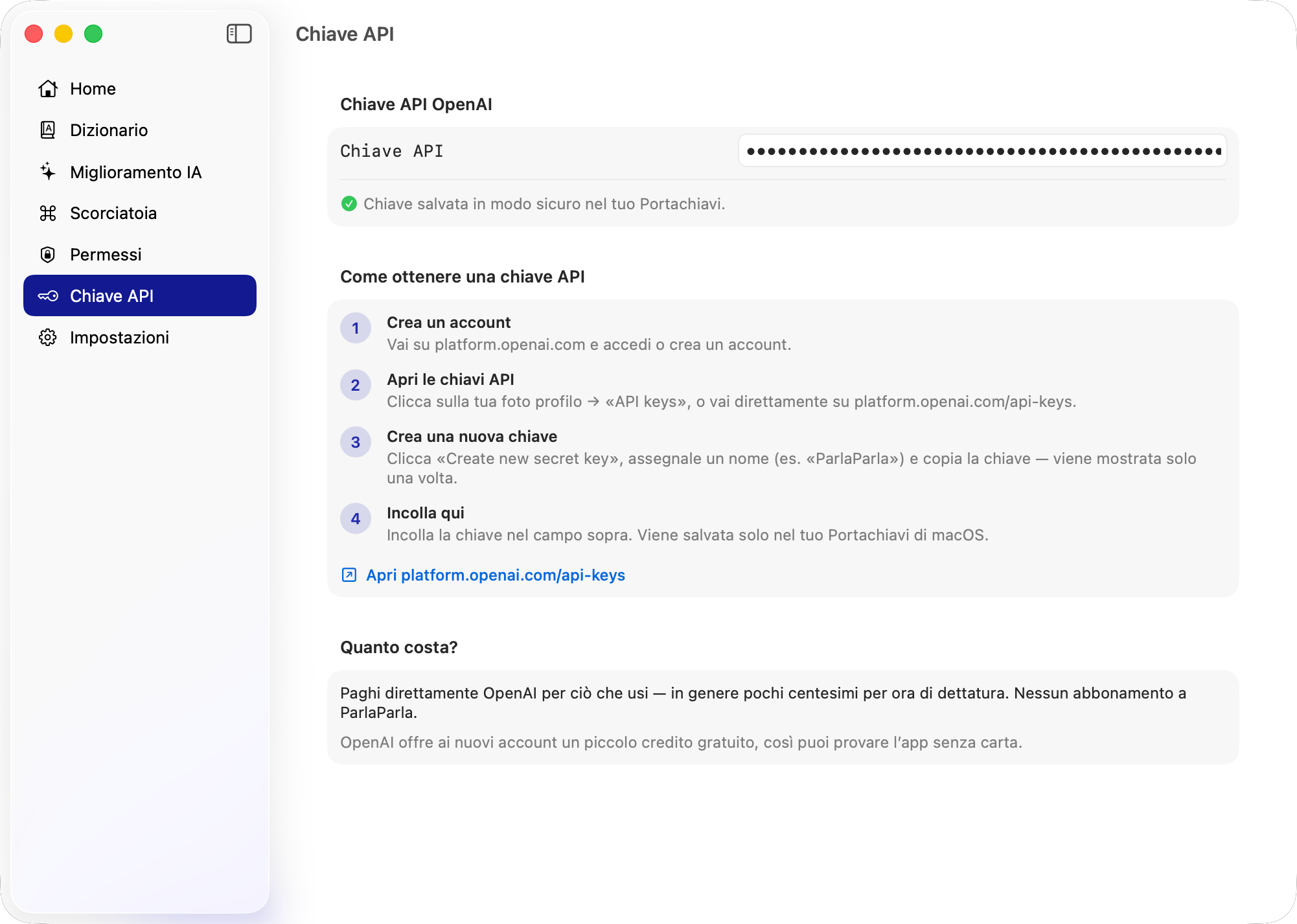Go to the Home section

(93, 89)
